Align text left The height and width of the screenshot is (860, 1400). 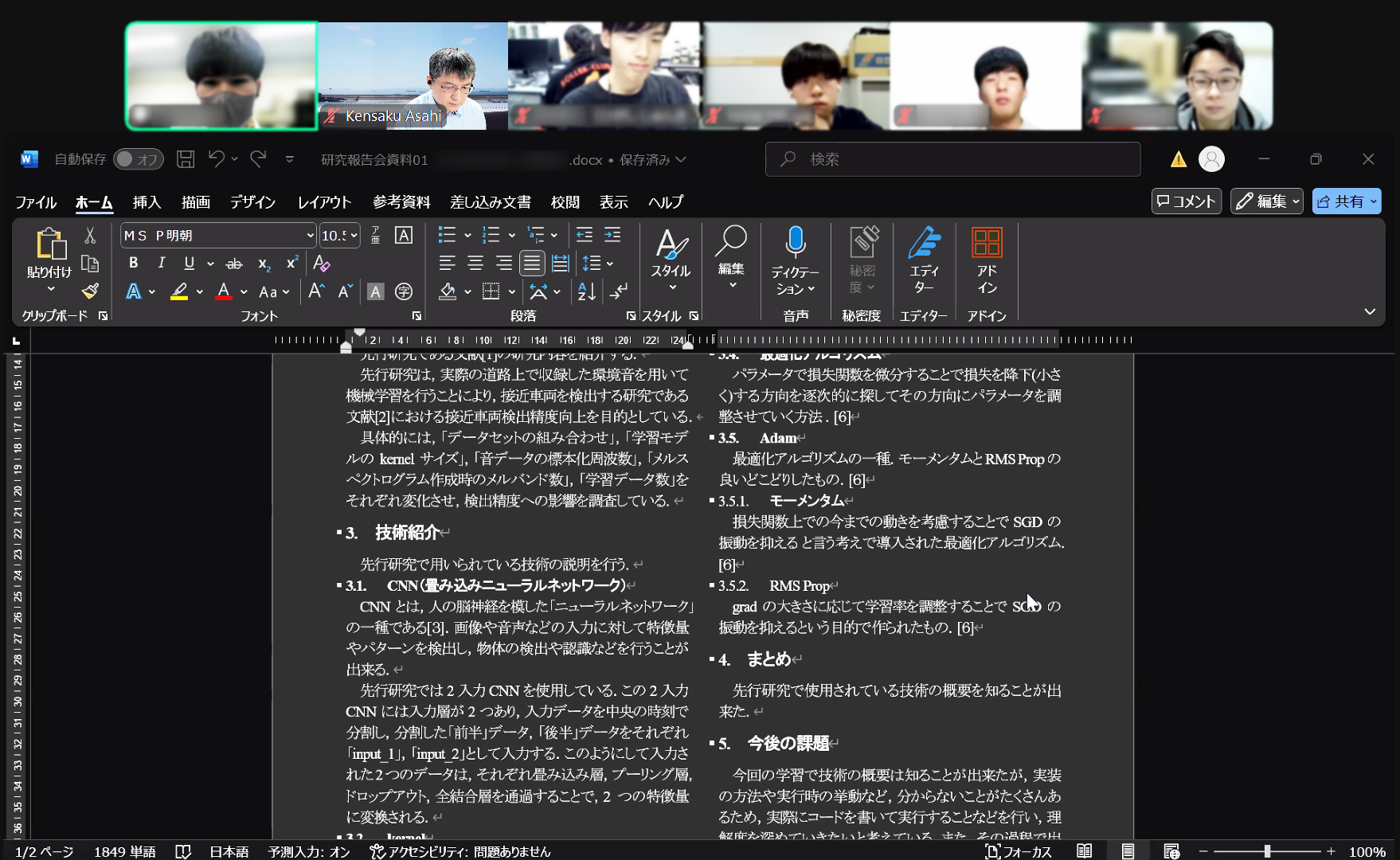[447, 264]
